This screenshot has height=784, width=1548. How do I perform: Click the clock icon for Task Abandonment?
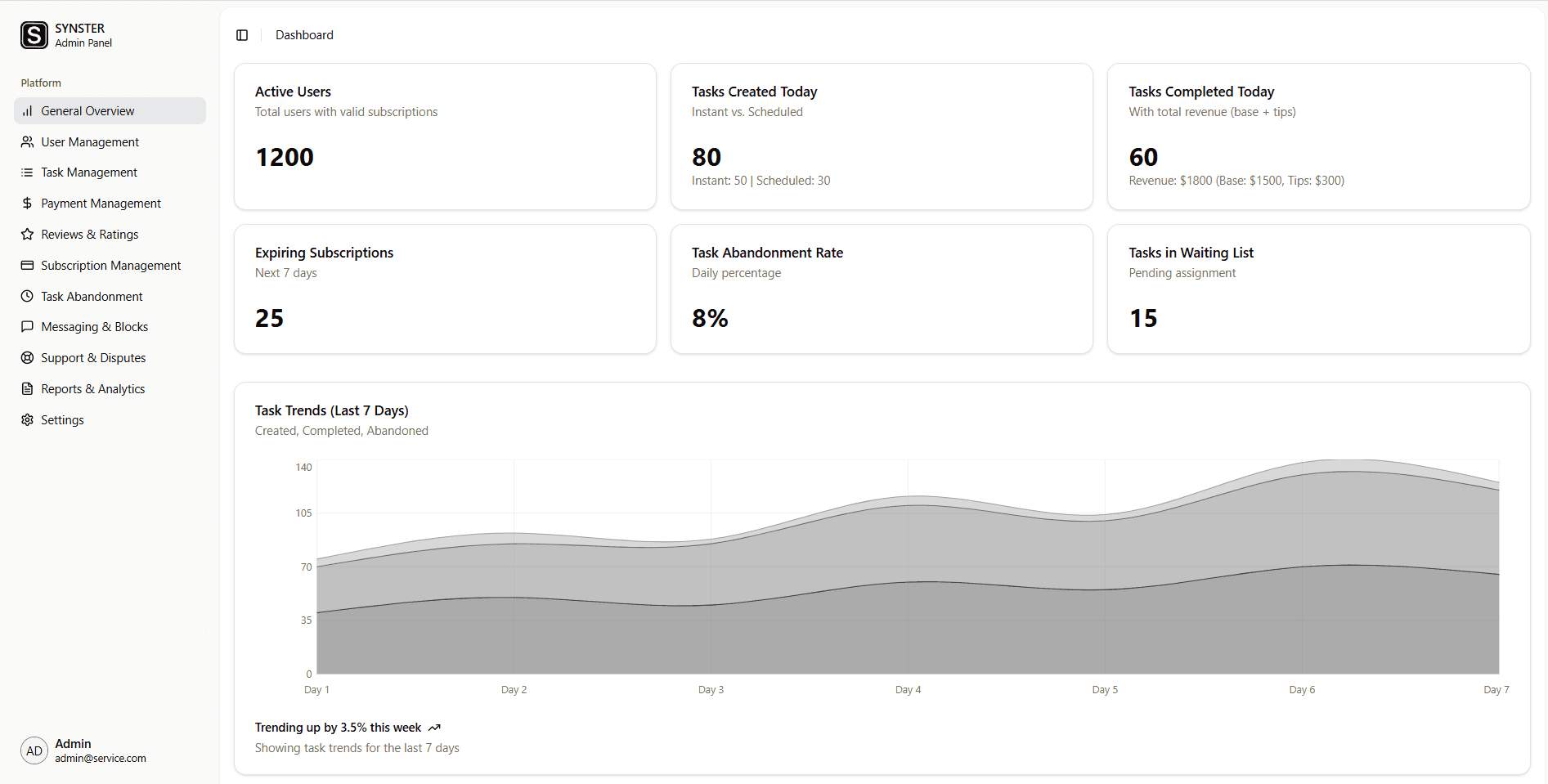tap(28, 296)
